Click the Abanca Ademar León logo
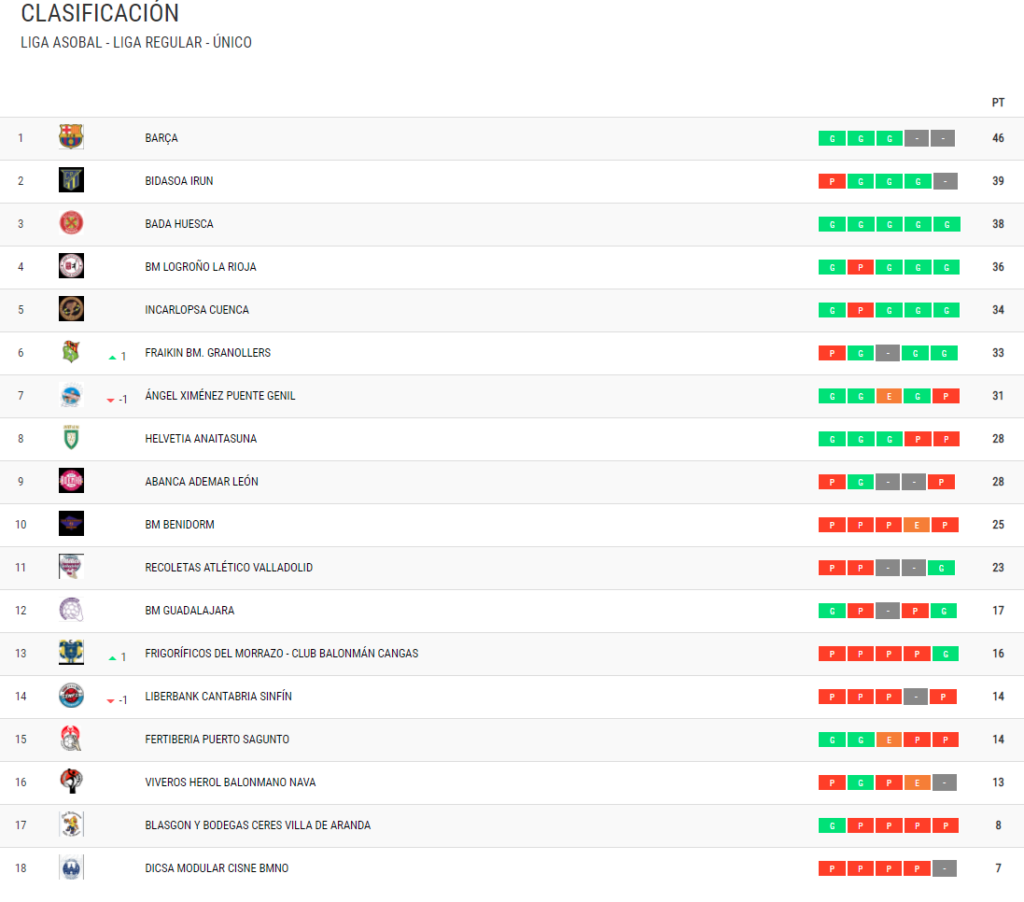 [x=71, y=481]
